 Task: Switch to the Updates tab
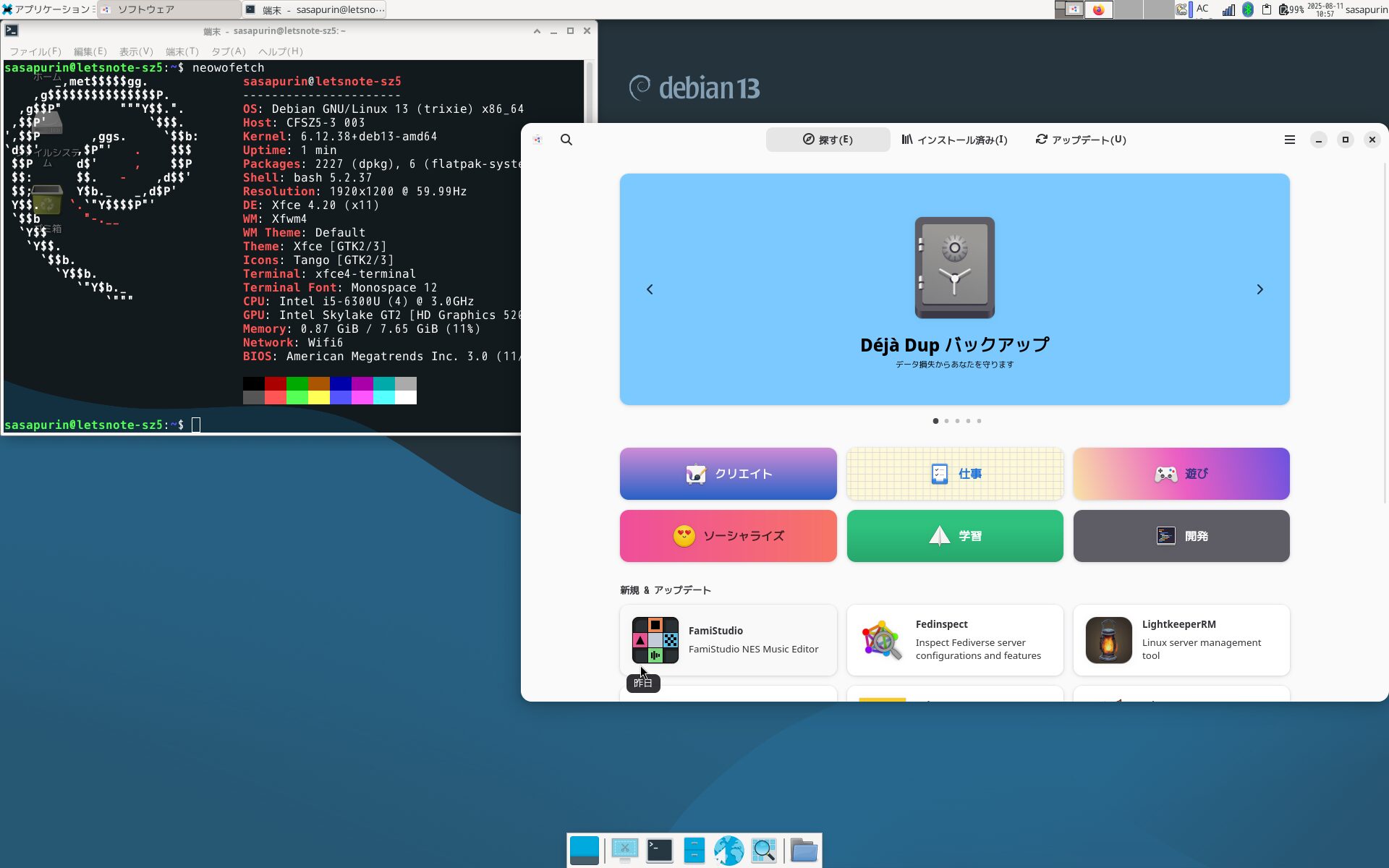pos(1080,140)
